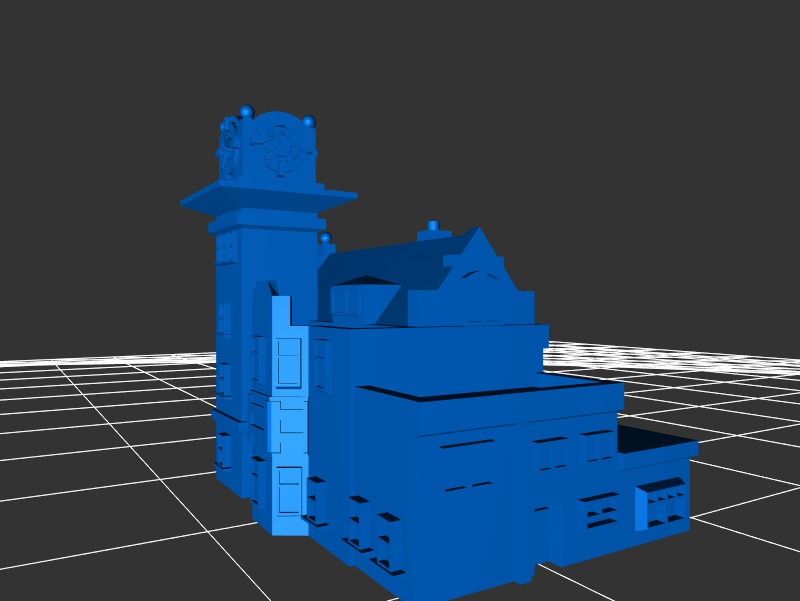
Task: Click the light-blue bay's lower window
Action: pyautogui.click(x=289, y=488)
